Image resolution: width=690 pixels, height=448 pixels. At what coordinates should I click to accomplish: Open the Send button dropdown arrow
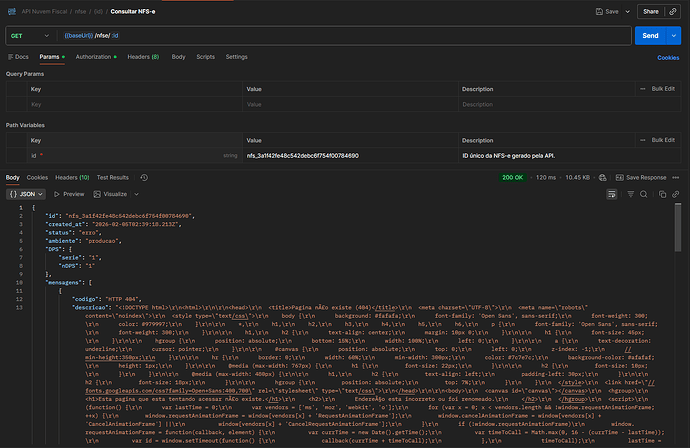[673, 35]
